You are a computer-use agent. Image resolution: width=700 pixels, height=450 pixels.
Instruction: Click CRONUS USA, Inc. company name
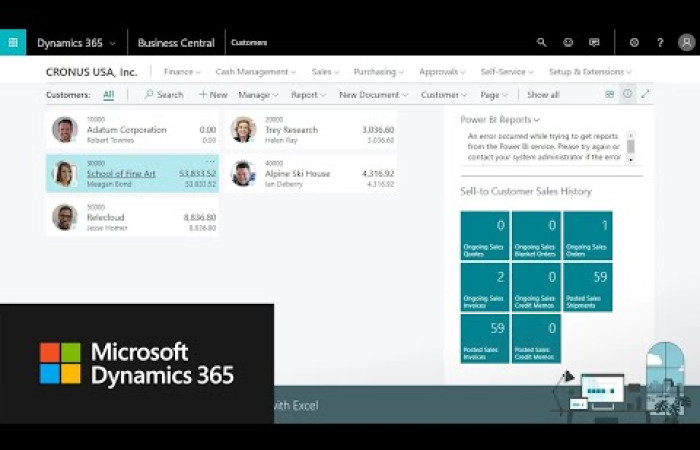(92, 72)
